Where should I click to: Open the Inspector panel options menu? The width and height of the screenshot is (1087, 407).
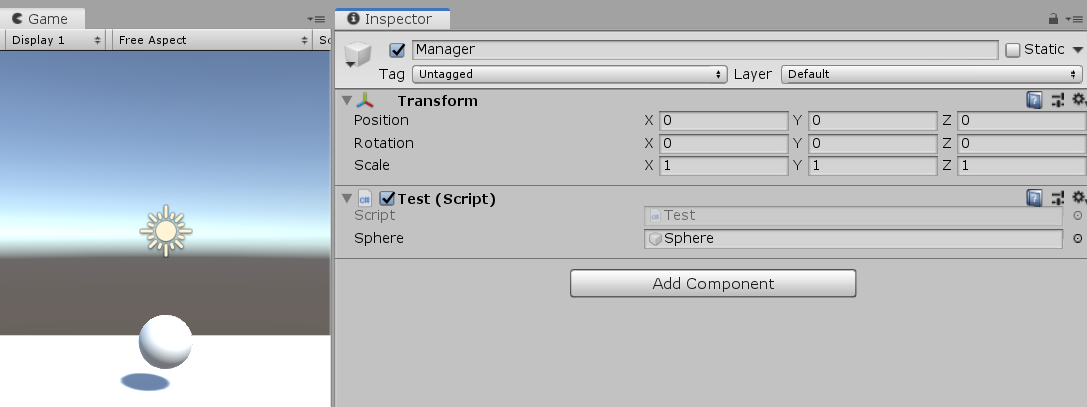click(x=1075, y=19)
